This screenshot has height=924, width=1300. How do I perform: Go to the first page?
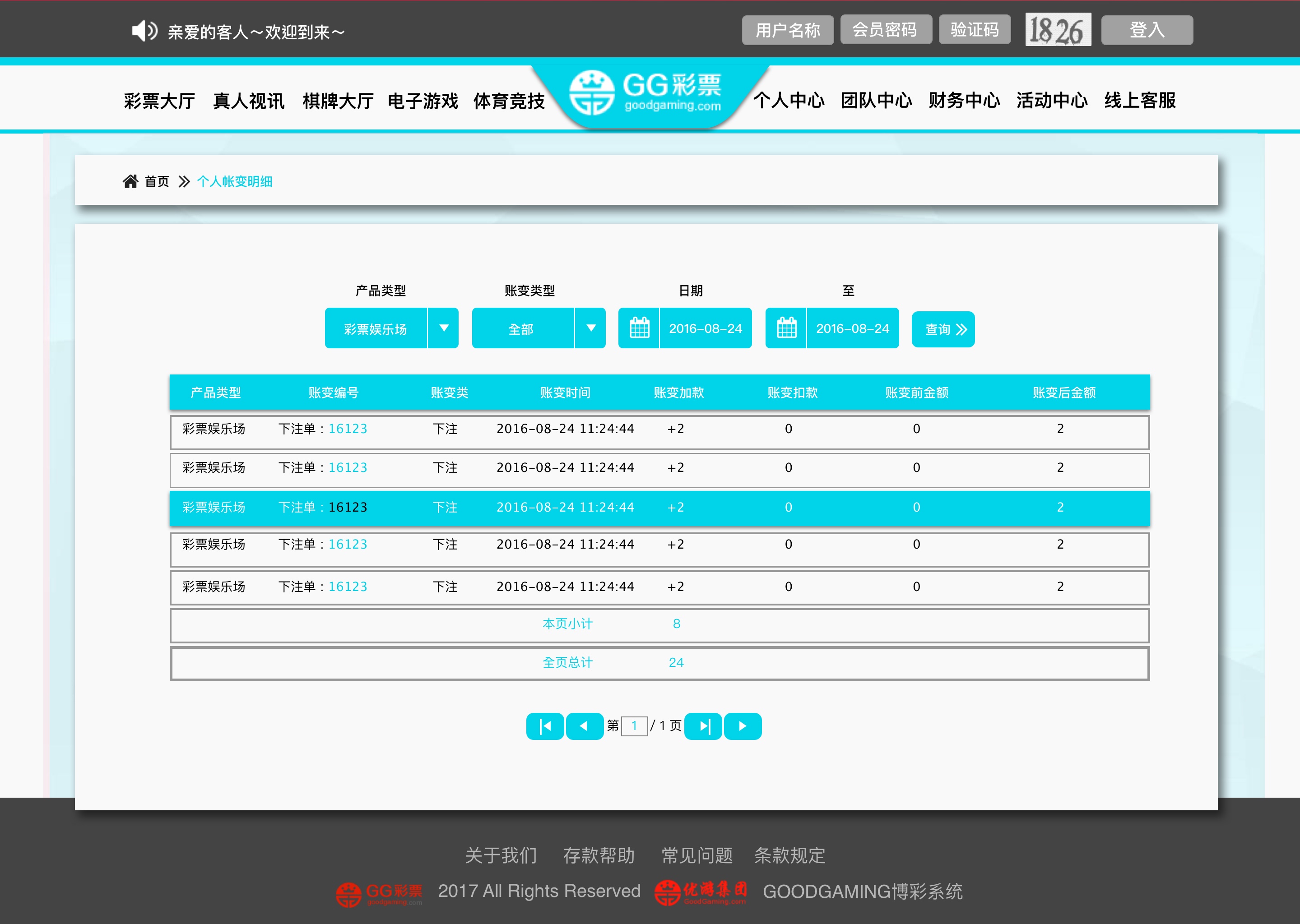pos(545,726)
